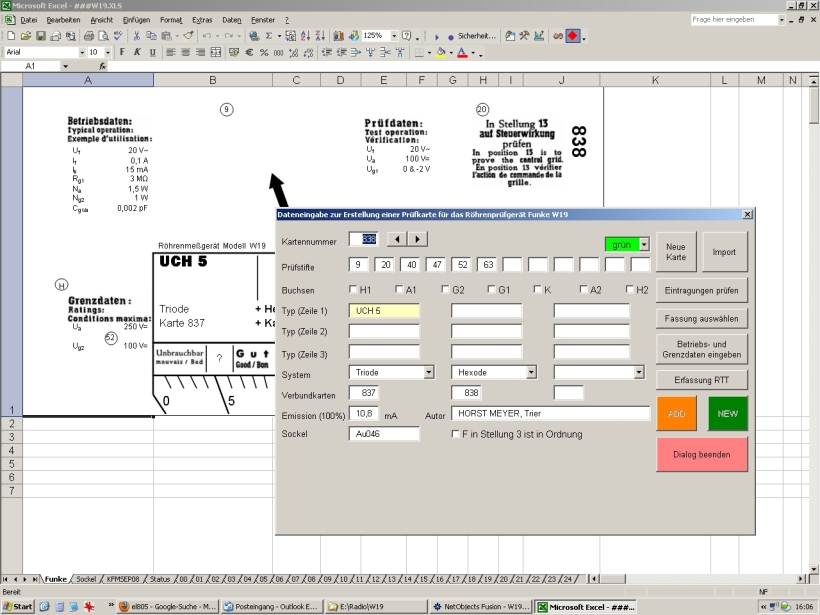Open the Arial font name dropdown

tap(82, 52)
